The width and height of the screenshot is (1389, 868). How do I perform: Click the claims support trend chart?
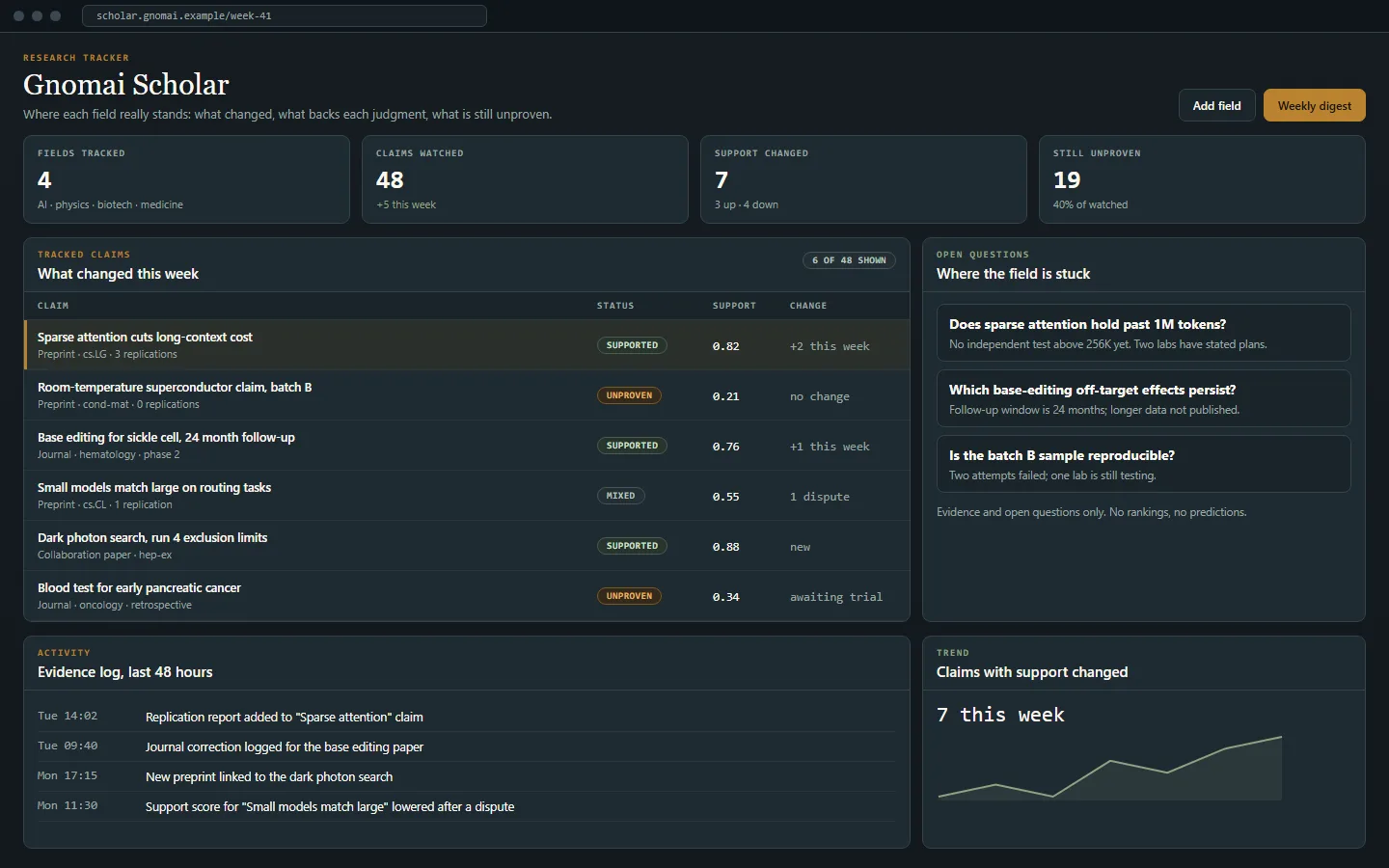(x=1110, y=768)
